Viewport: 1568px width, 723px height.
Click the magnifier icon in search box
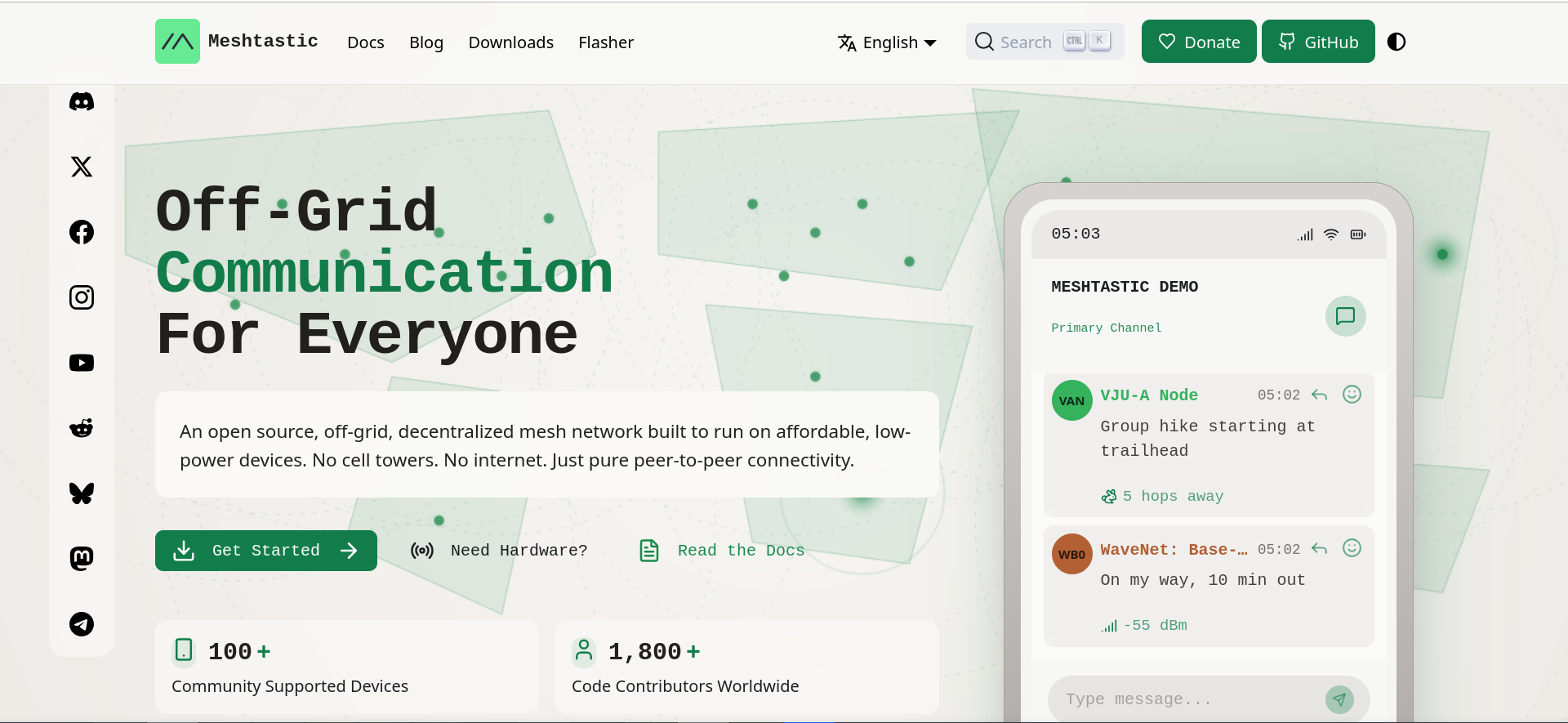tap(984, 42)
